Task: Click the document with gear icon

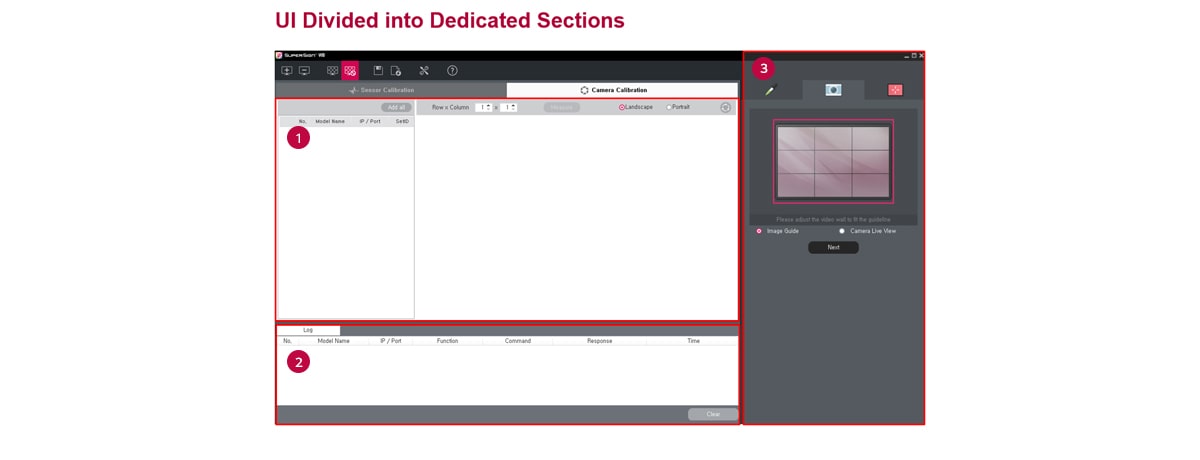Action: 396,71
